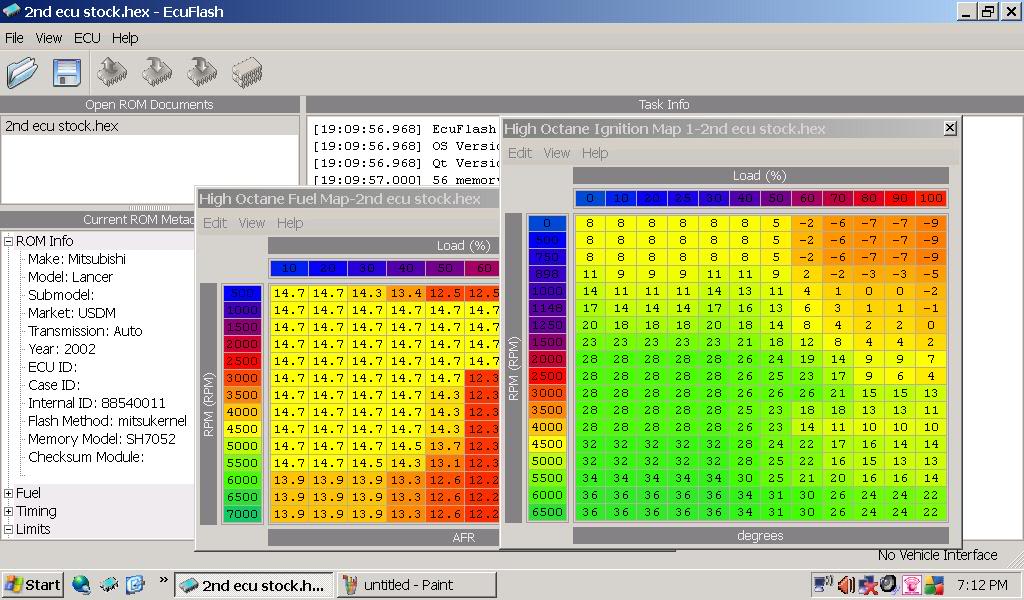The image size is (1024, 600).
Task: Click the 1148 RPM header in Ignition Map
Action: (547, 308)
